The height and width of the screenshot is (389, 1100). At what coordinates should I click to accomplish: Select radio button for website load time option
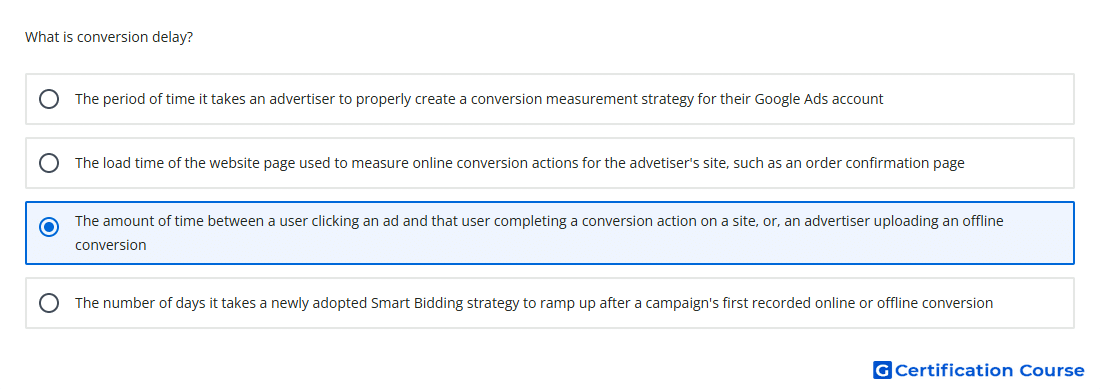[x=49, y=163]
